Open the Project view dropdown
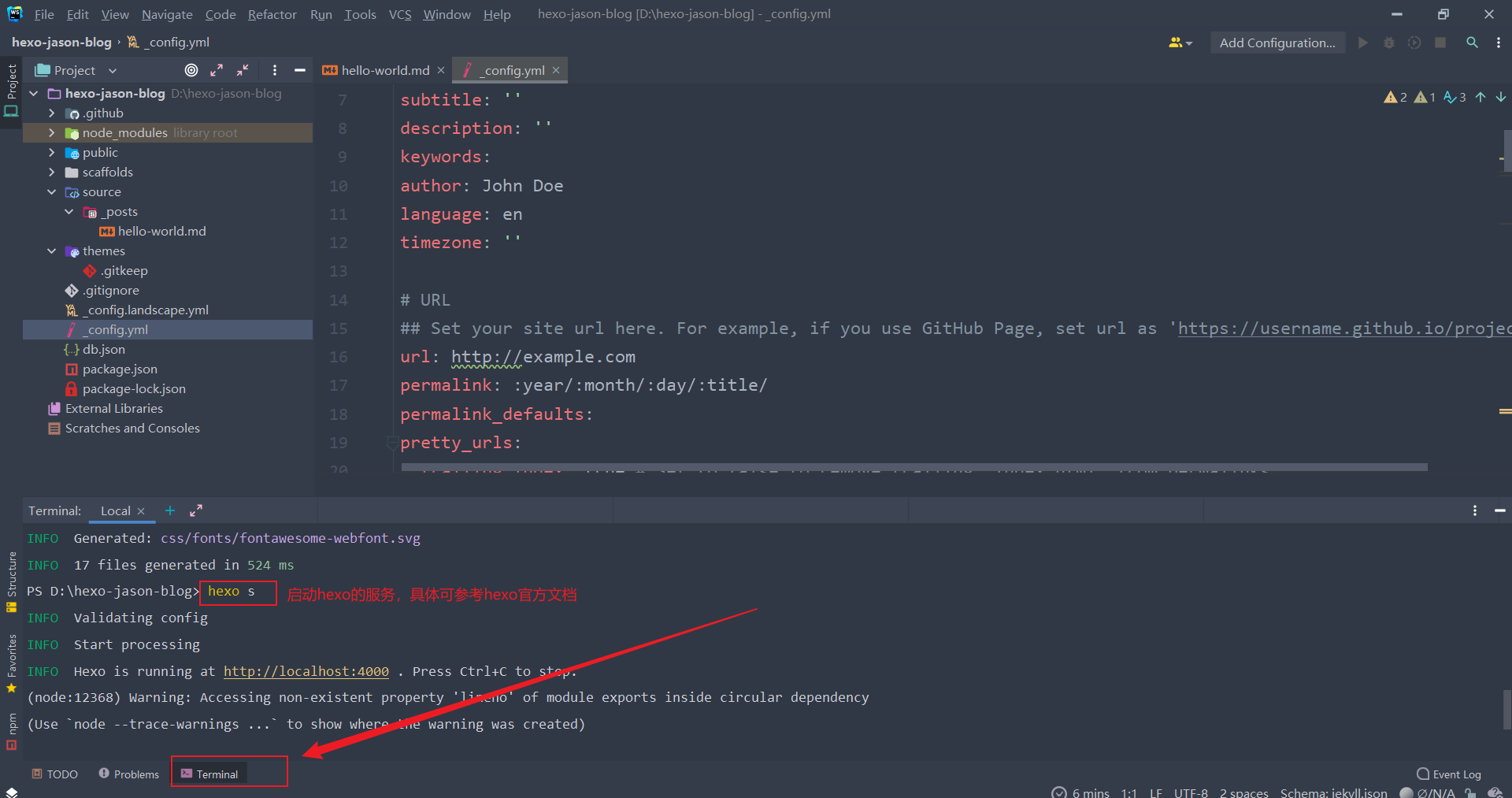 point(113,70)
